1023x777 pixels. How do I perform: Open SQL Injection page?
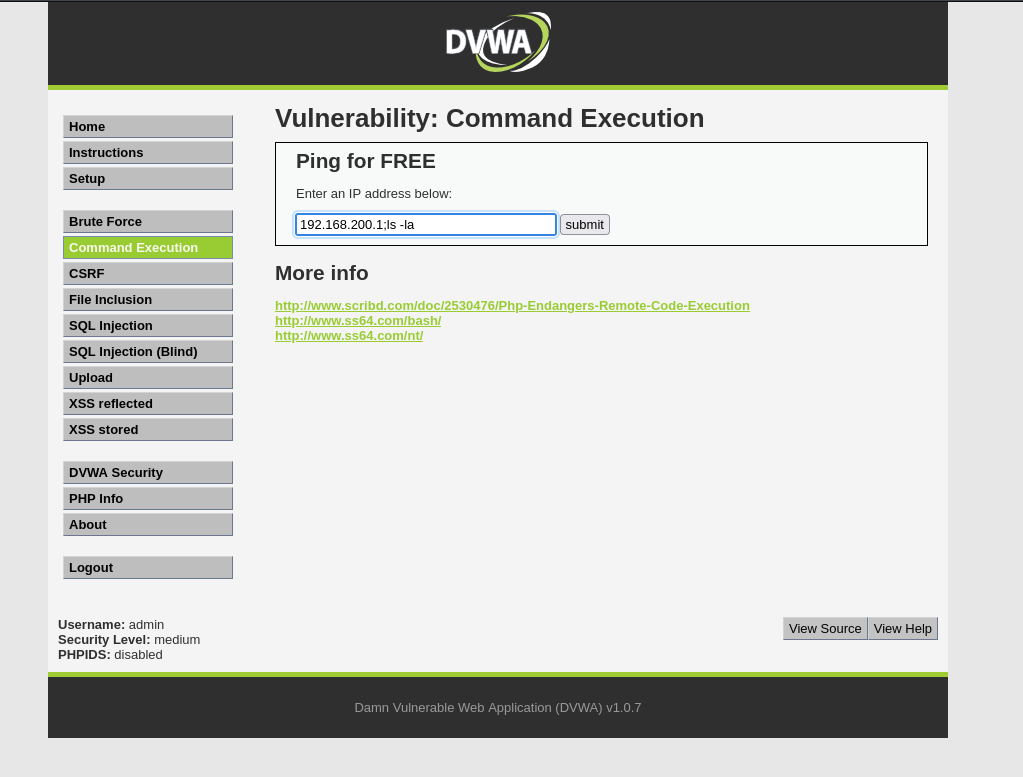pyautogui.click(x=148, y=326)
